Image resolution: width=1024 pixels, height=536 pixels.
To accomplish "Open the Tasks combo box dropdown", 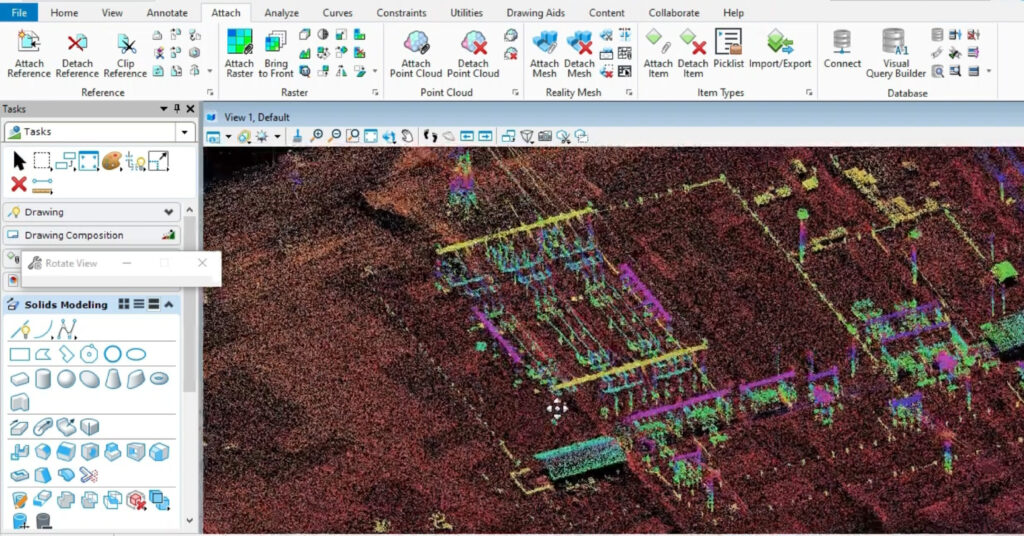I will (185, 132).
